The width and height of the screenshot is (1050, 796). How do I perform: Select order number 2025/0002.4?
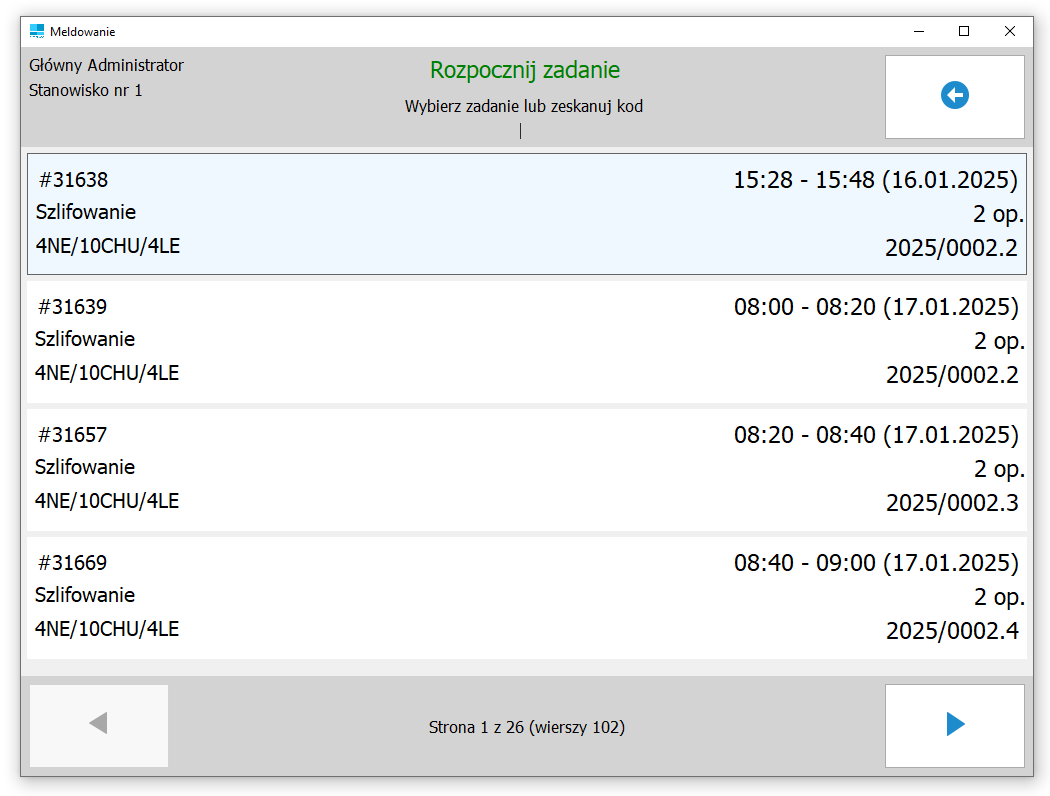point(952,631)
